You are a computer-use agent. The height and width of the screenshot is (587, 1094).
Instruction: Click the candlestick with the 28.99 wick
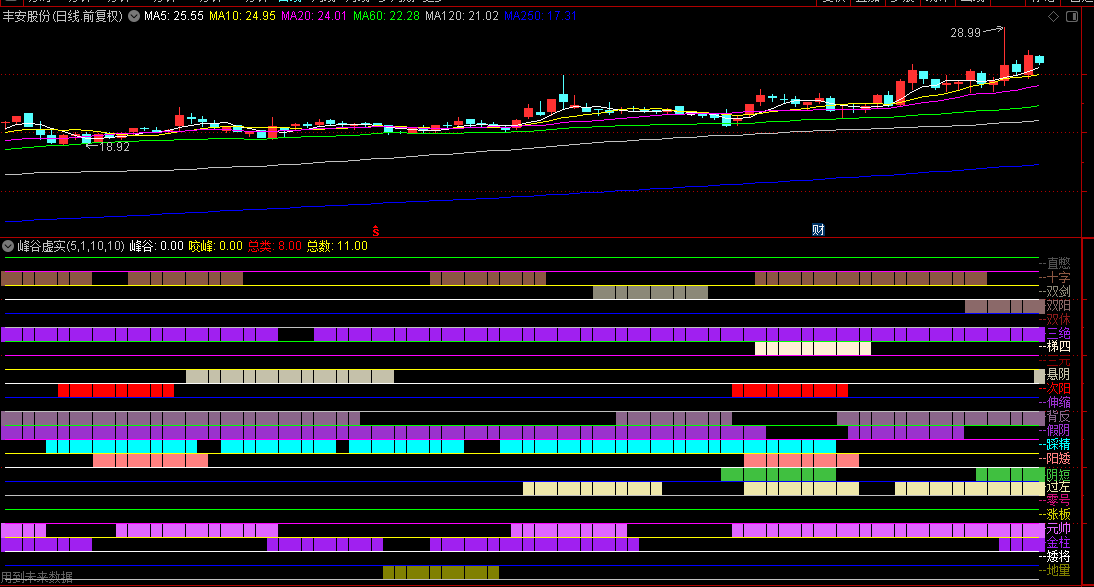tap(1005, 56)
